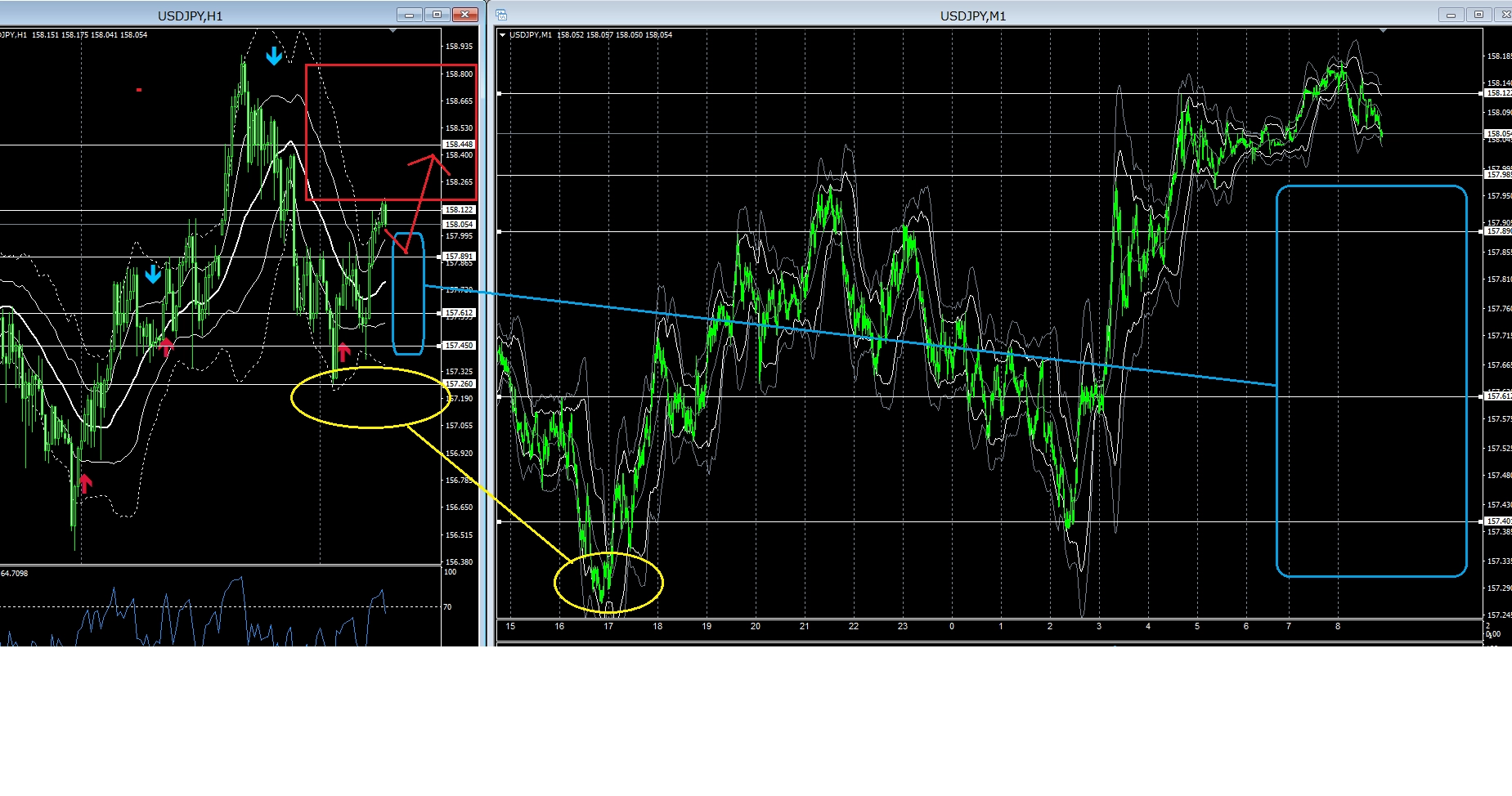
Task: Click the 157.891 price tag in H1
Action: pyautogui.click(x=459, y=257)
